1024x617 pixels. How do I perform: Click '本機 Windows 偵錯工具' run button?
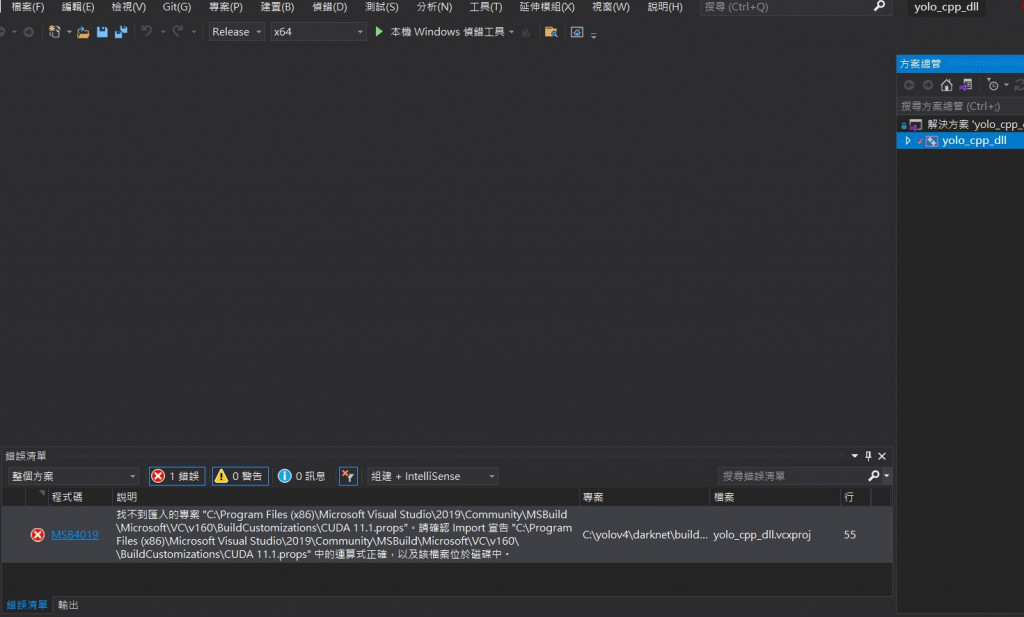coord(447,31)
